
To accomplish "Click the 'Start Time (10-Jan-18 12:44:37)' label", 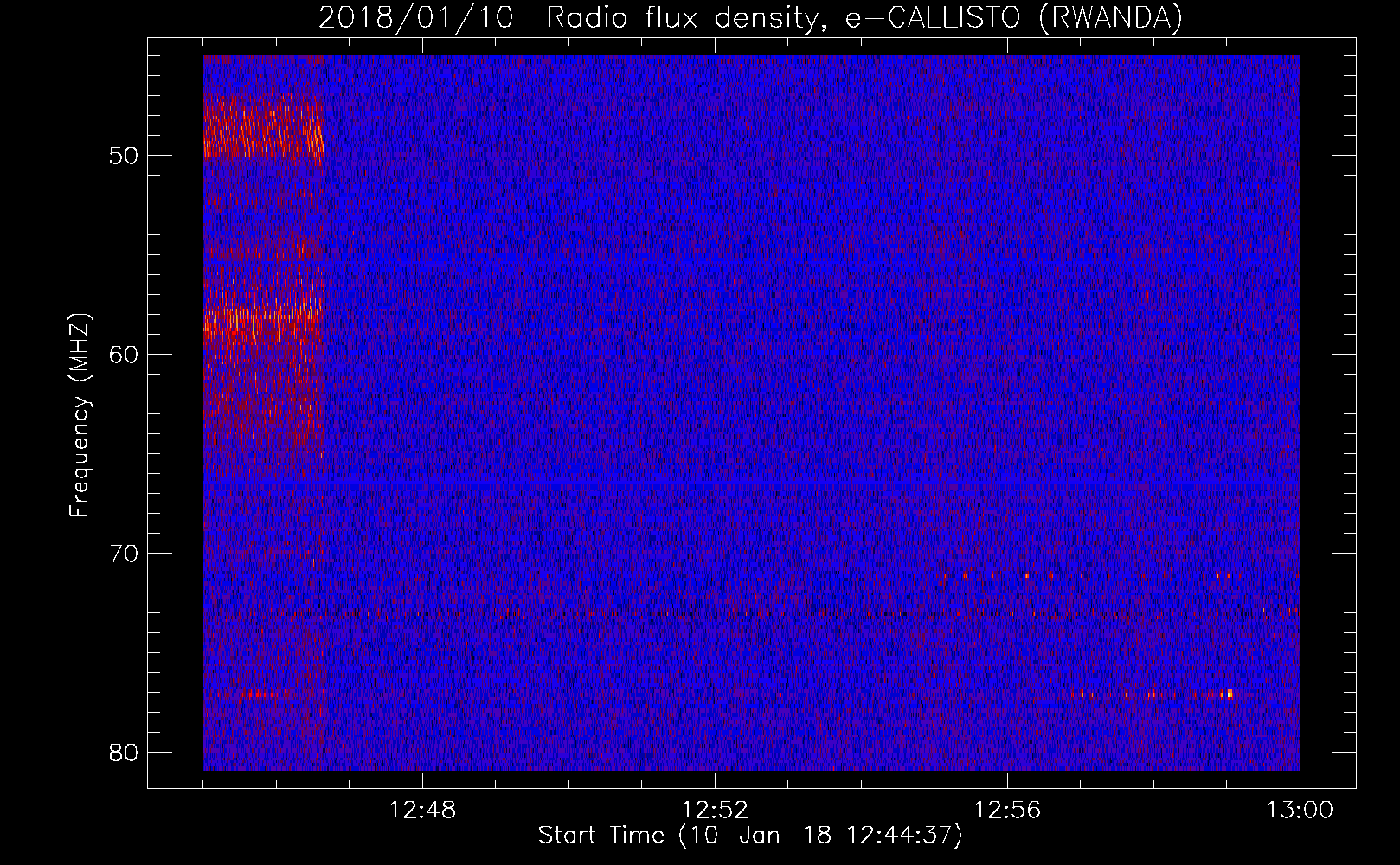I will 750,836.
